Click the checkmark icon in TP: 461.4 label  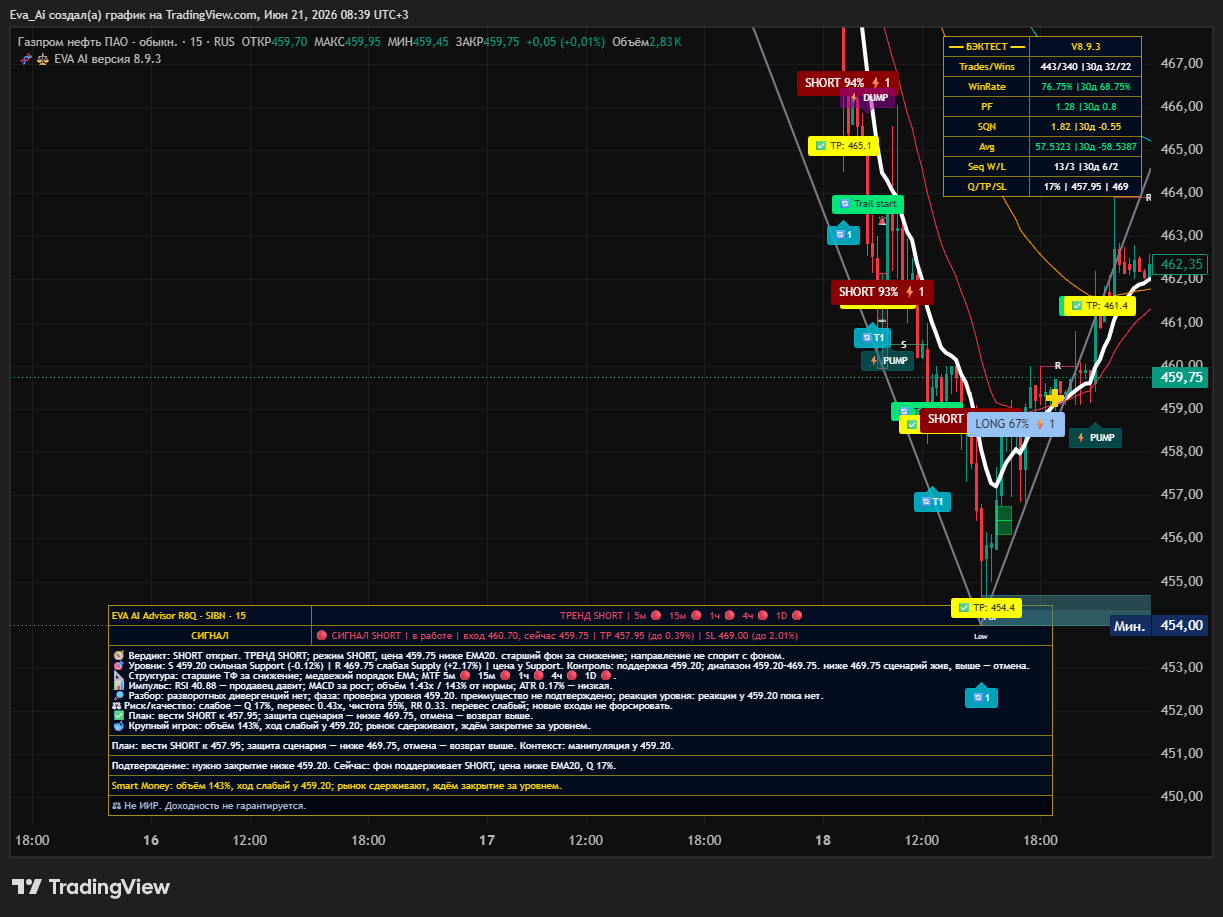[1077, 306]
